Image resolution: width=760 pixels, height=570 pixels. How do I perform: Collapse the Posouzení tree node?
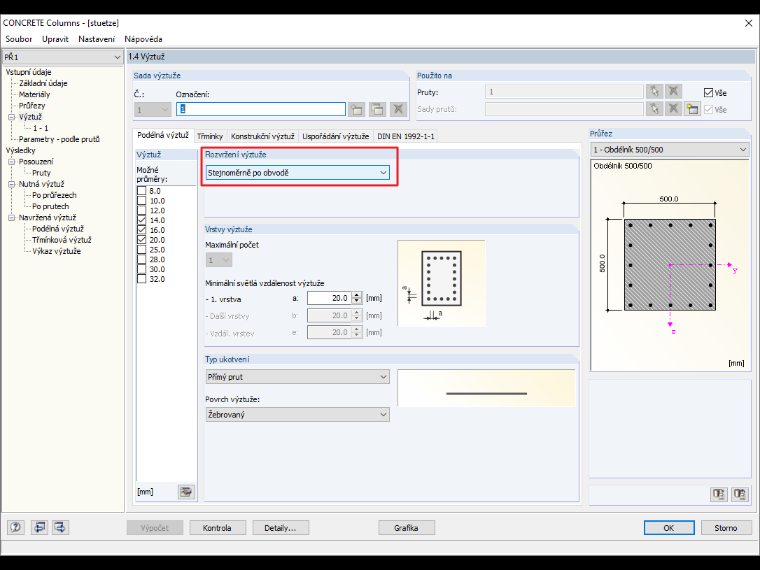click(x=12, y=162)
